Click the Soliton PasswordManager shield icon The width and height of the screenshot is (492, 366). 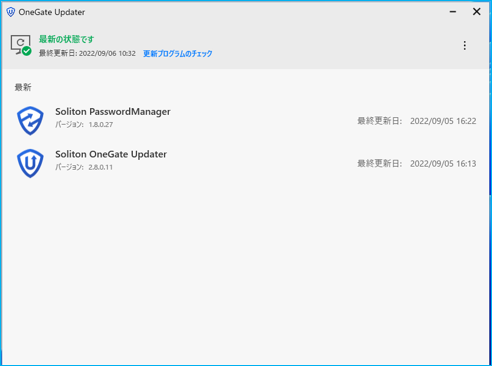point(30,121)
